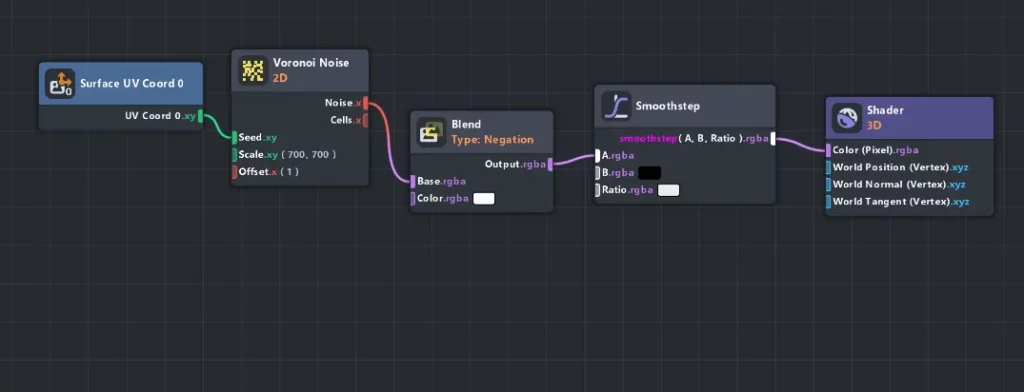Click the World Normal (Vertex).xyz input port

[x=829, y=185]
